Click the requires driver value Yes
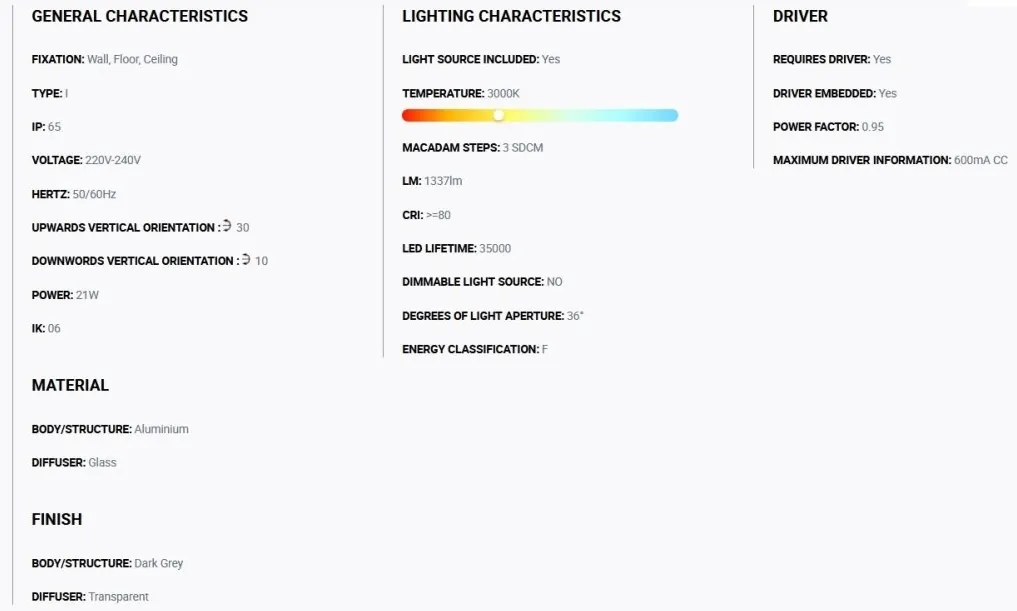1017x611 pixels. point(882,59)
